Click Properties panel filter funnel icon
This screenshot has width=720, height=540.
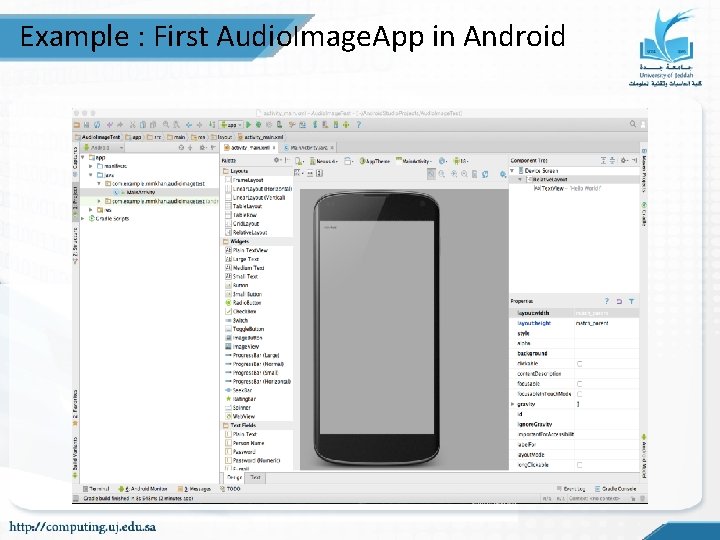(631, 301)
